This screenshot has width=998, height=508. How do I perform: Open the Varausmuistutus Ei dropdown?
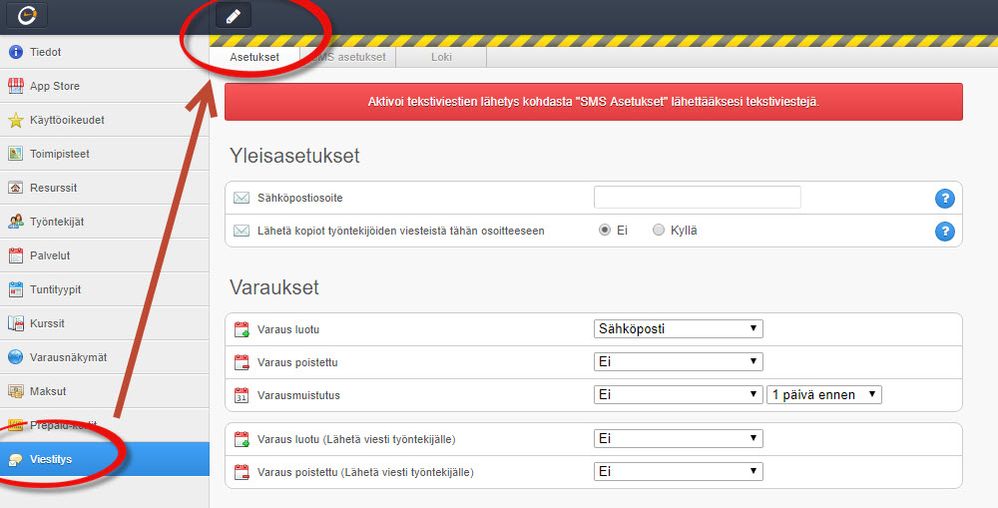pos(678,395)
